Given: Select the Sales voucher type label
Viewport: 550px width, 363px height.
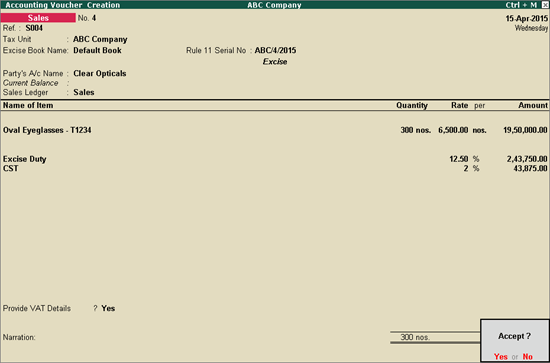Looking at the screenshot, I should click(38, 18).
